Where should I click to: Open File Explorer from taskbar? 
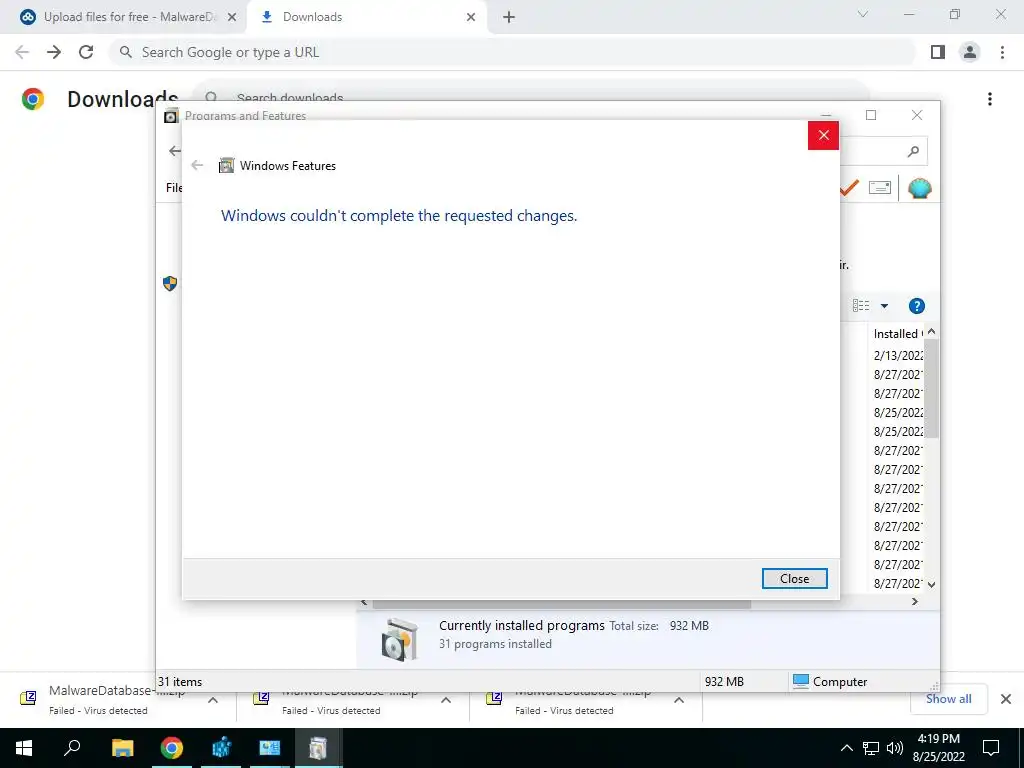(122, 748)
